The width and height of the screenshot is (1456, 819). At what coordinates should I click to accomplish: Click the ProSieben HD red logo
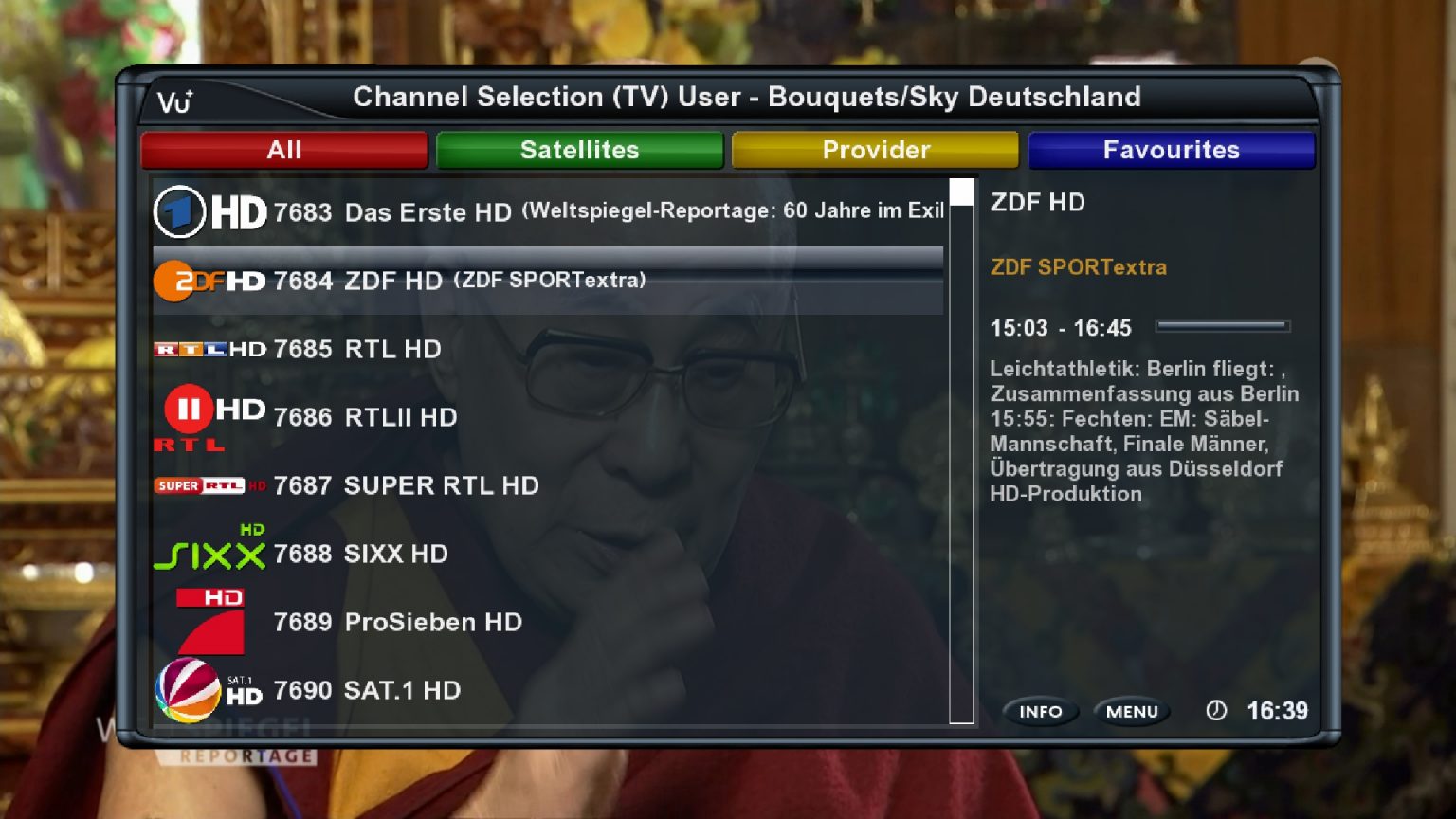[210, 622]
